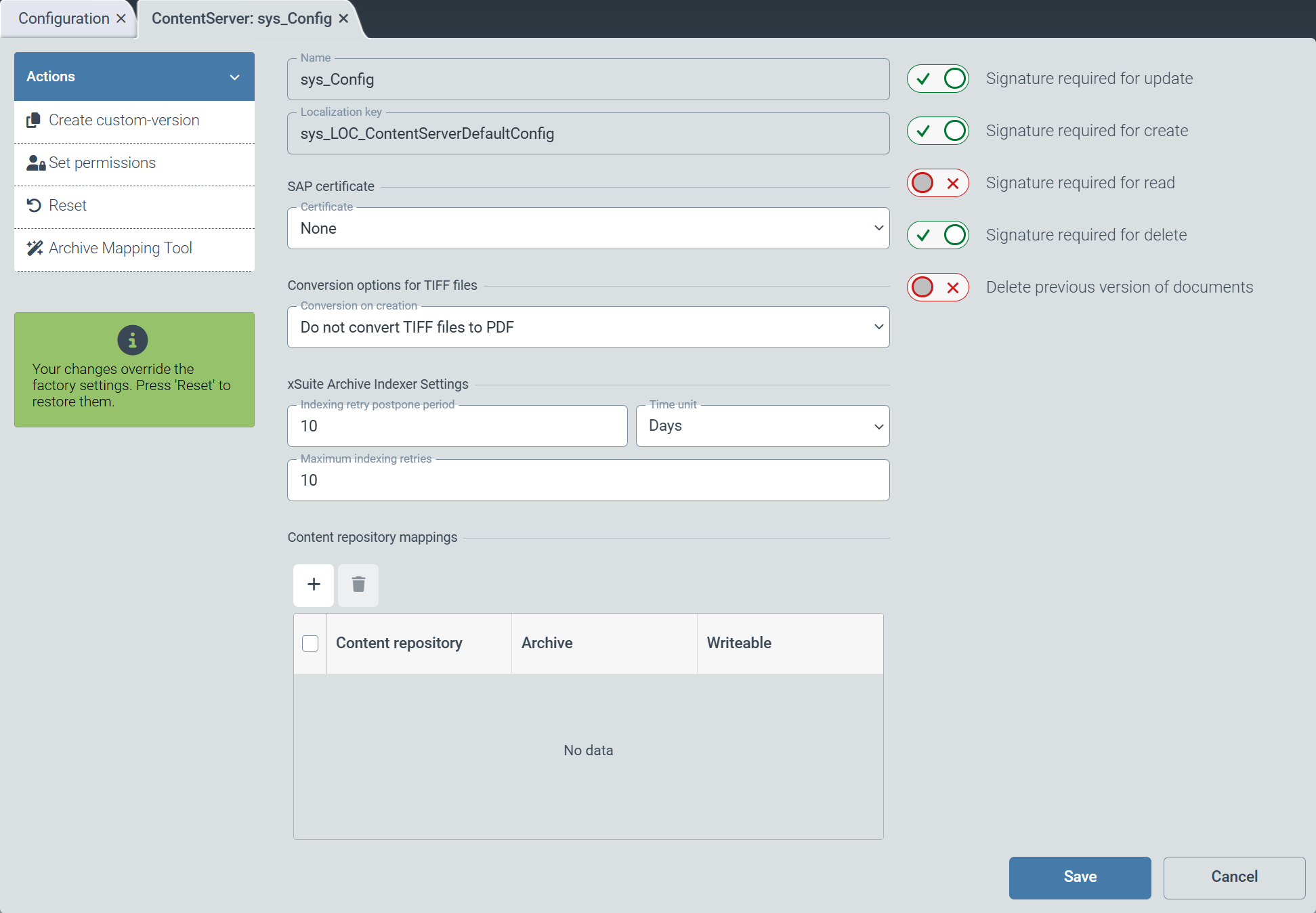Enable Signature required for read switch
The image size is (1316, 913).
pyautogui.click(x=937, y=183)
